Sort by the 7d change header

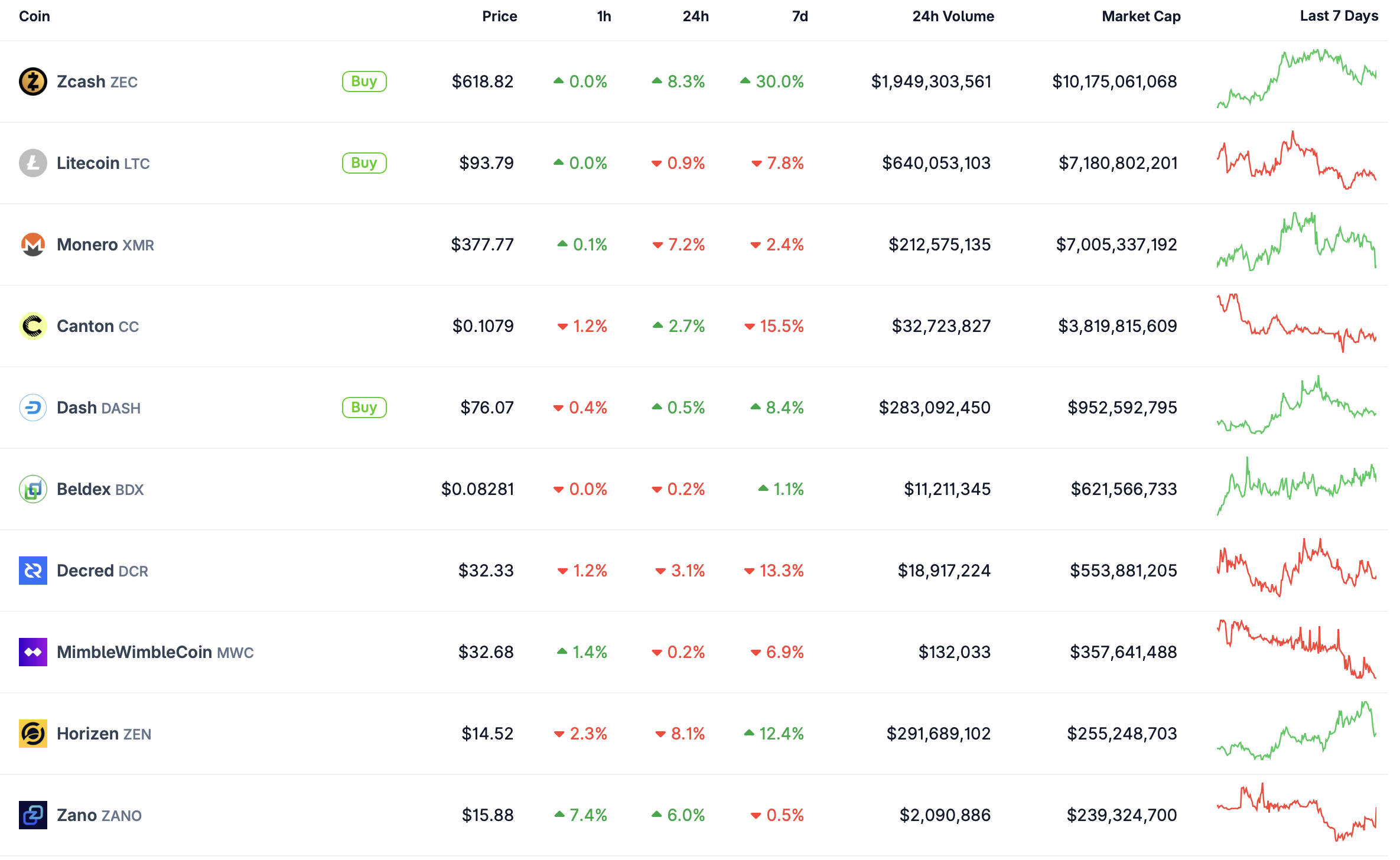800,17
